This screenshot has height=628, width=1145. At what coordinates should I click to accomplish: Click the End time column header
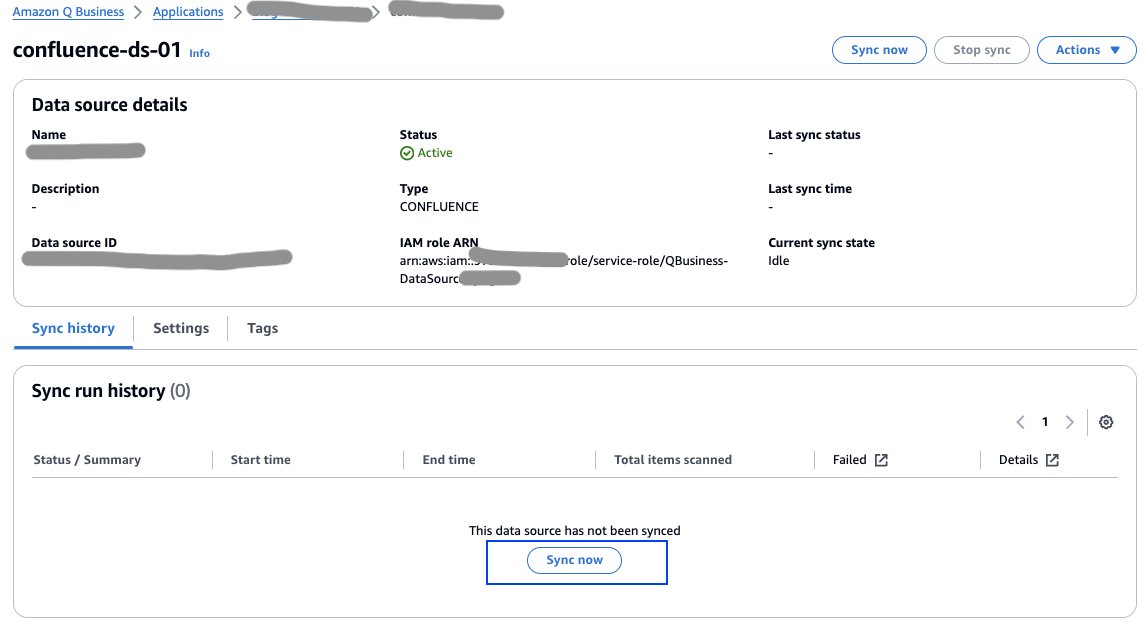(449, 460)
